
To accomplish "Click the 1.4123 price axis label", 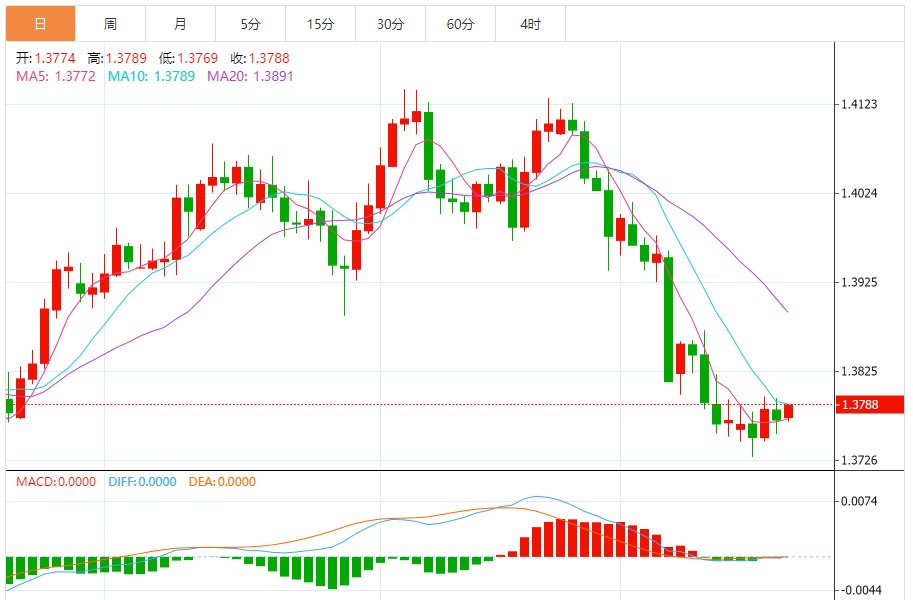I will 860,104.
